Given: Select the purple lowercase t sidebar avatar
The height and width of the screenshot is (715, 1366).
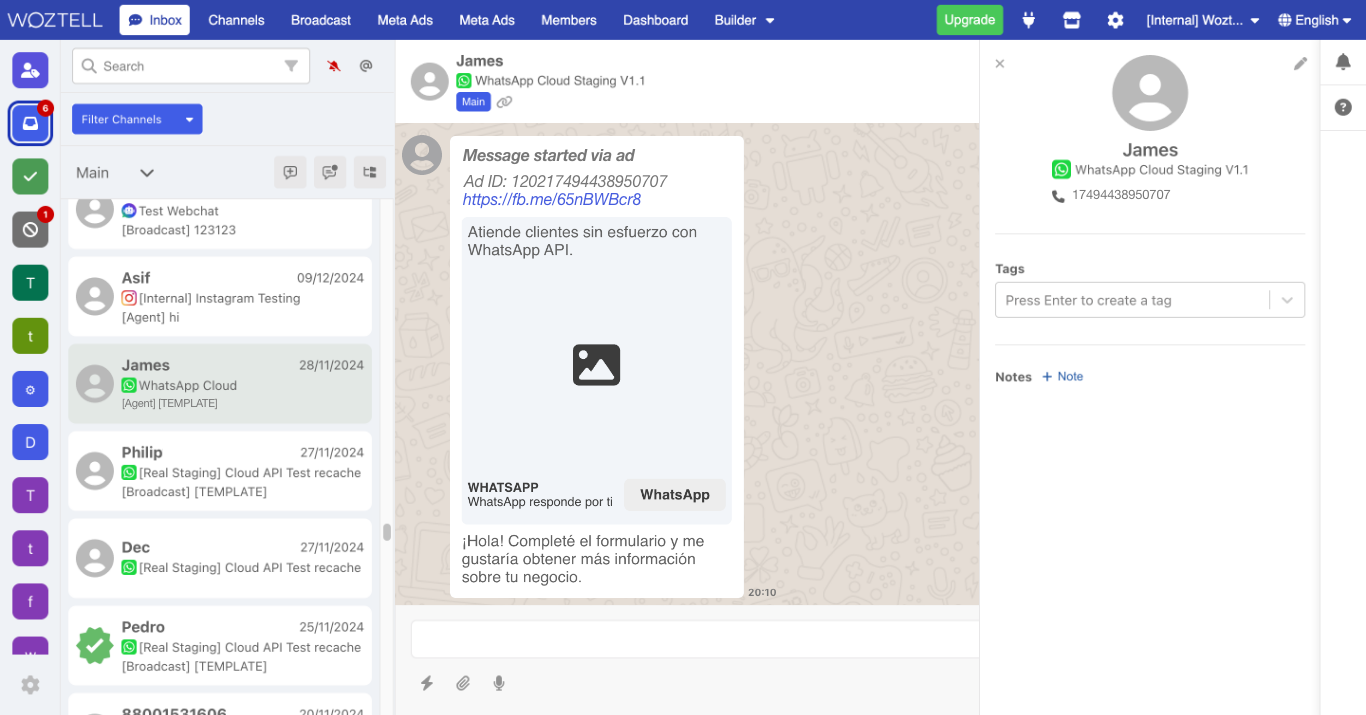Looking at the screenshot, I should point(30,548).
